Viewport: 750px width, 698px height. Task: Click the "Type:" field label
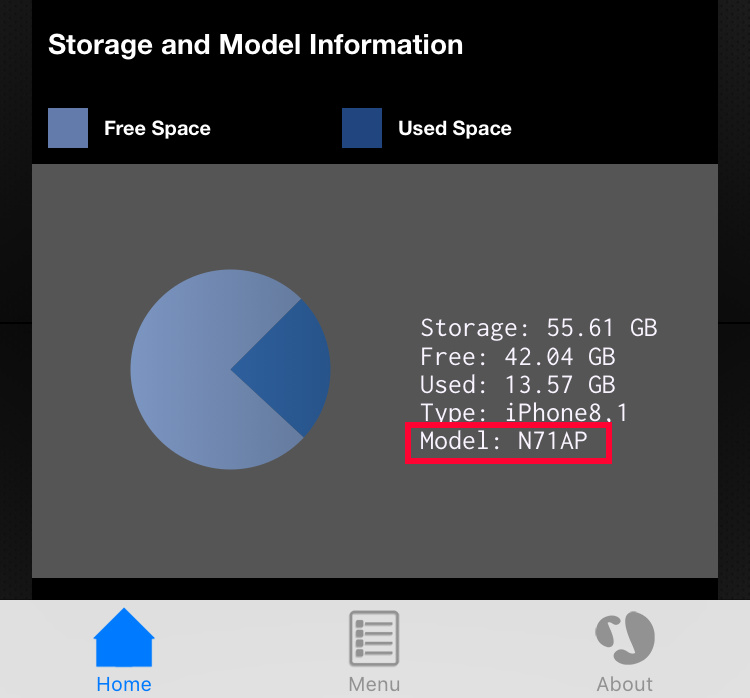(x=454, y=412)
